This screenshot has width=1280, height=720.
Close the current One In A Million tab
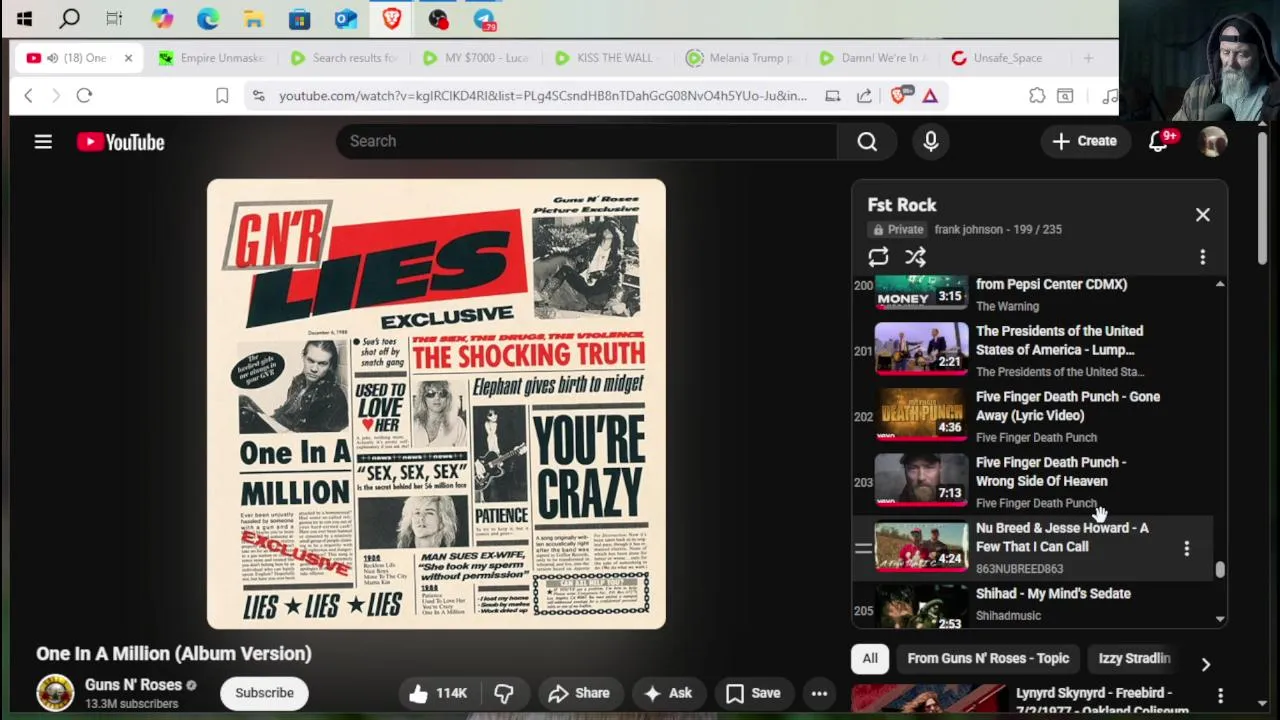point(128,58)
